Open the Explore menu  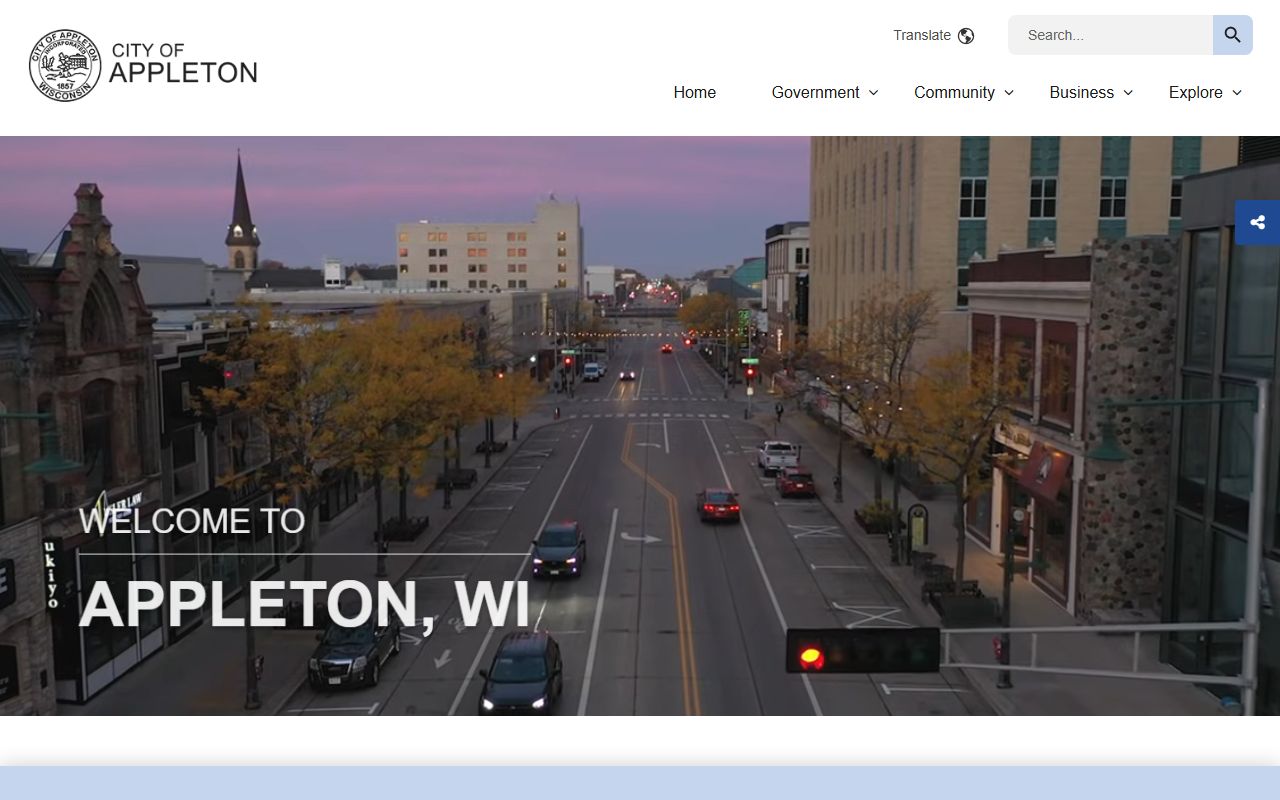point(1195,92)
